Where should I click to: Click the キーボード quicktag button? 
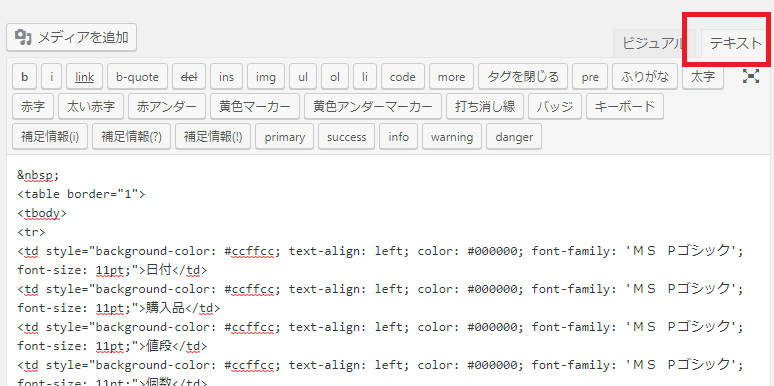coord(625,107)
